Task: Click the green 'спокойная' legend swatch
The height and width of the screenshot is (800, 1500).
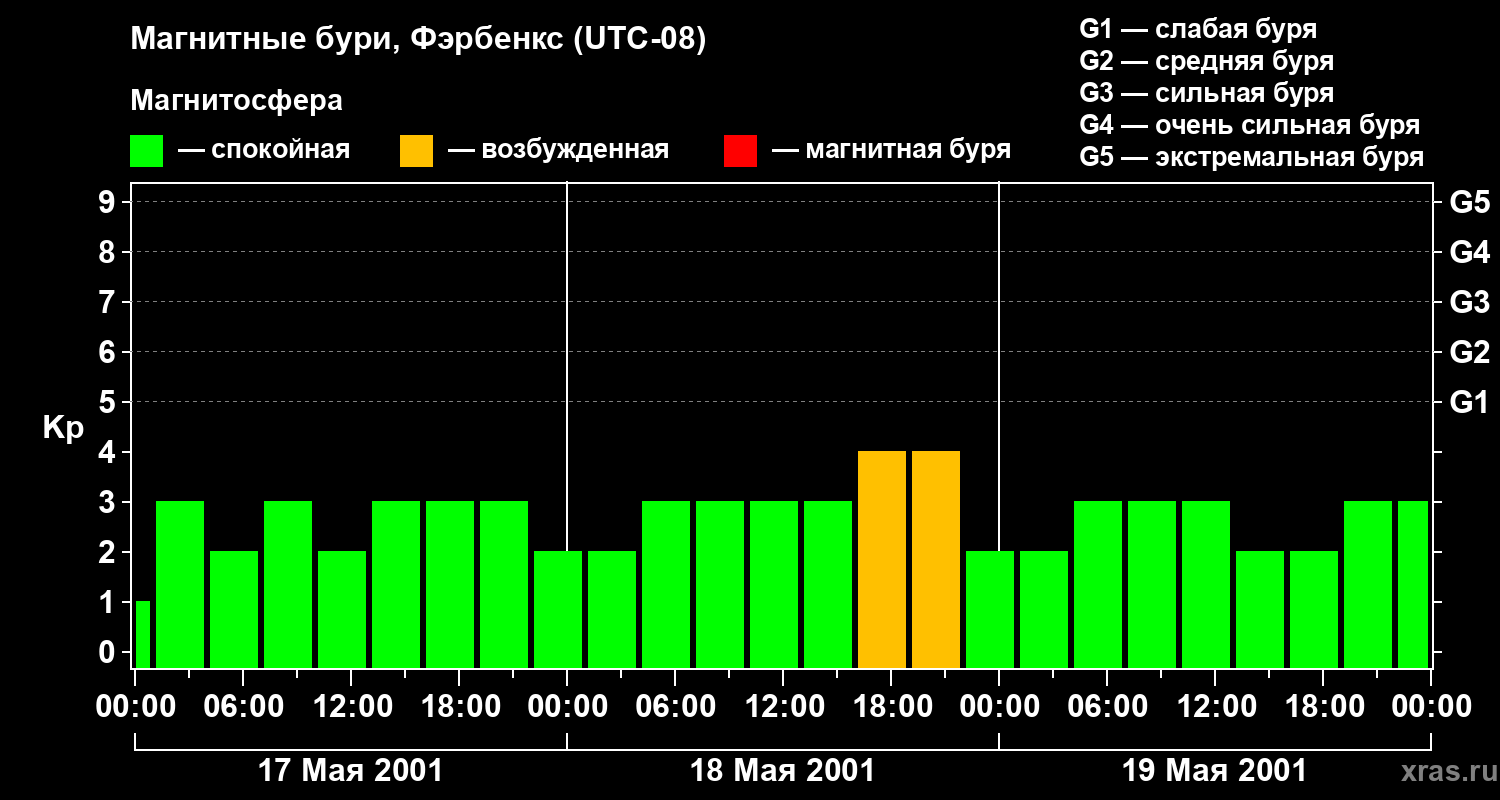Action: 146,151
